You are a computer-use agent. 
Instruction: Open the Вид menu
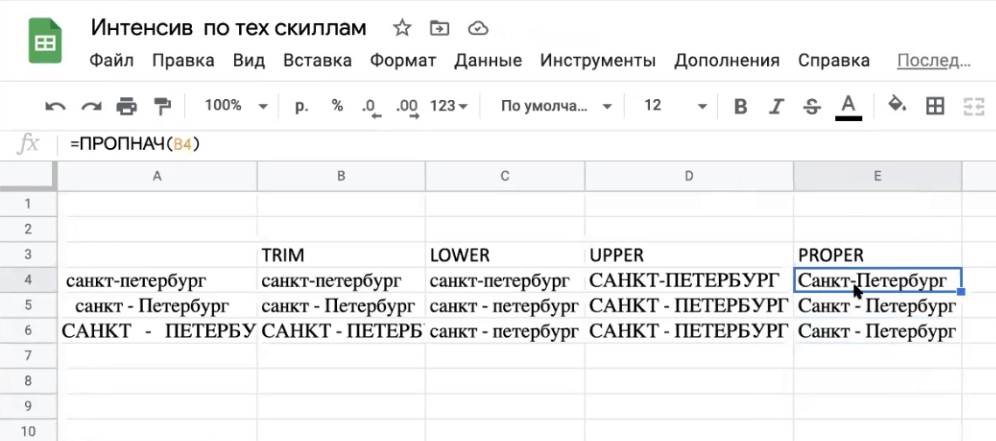coord(249,61)
